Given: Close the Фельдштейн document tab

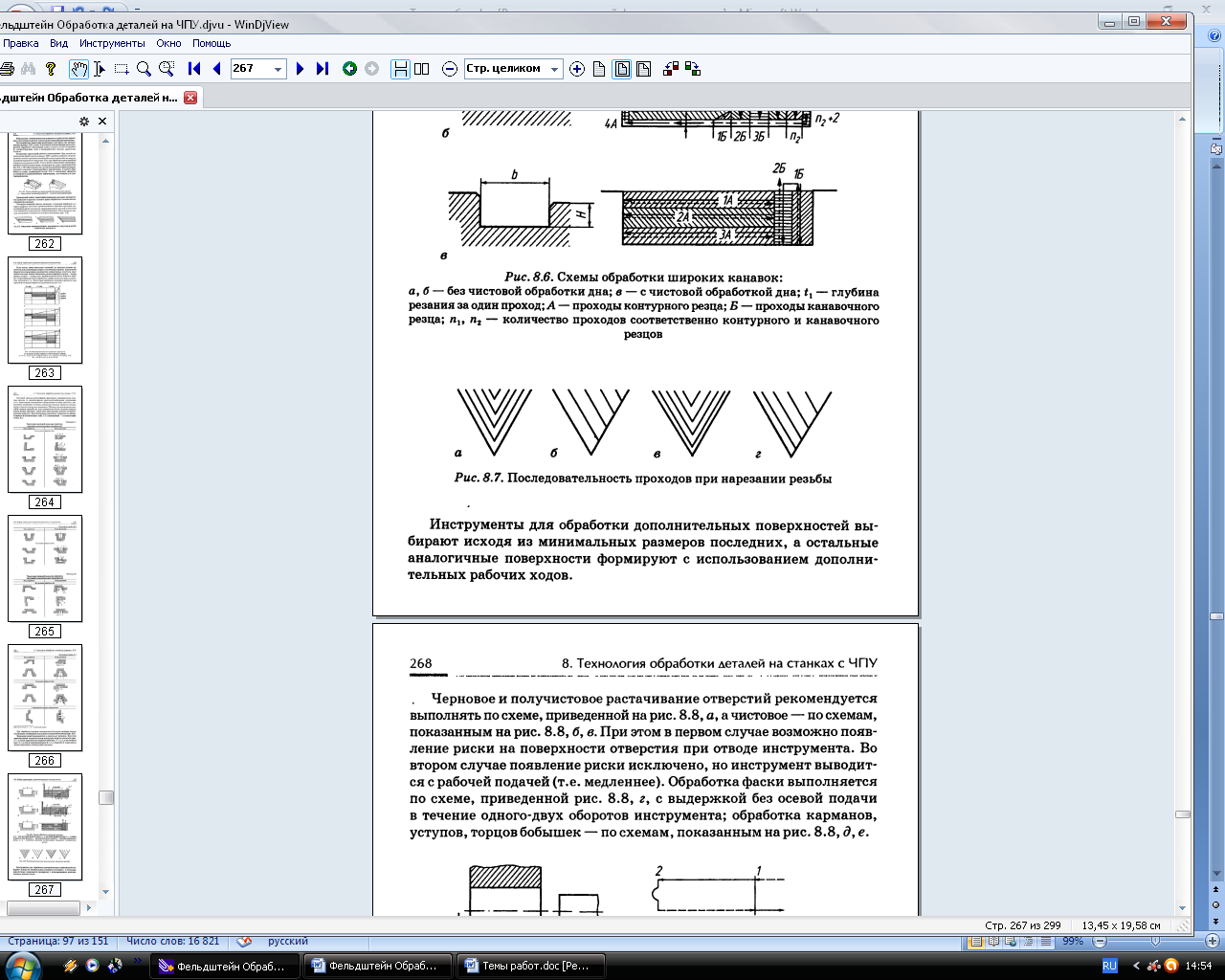Looking at the screenshot, I should pos(190,98).
